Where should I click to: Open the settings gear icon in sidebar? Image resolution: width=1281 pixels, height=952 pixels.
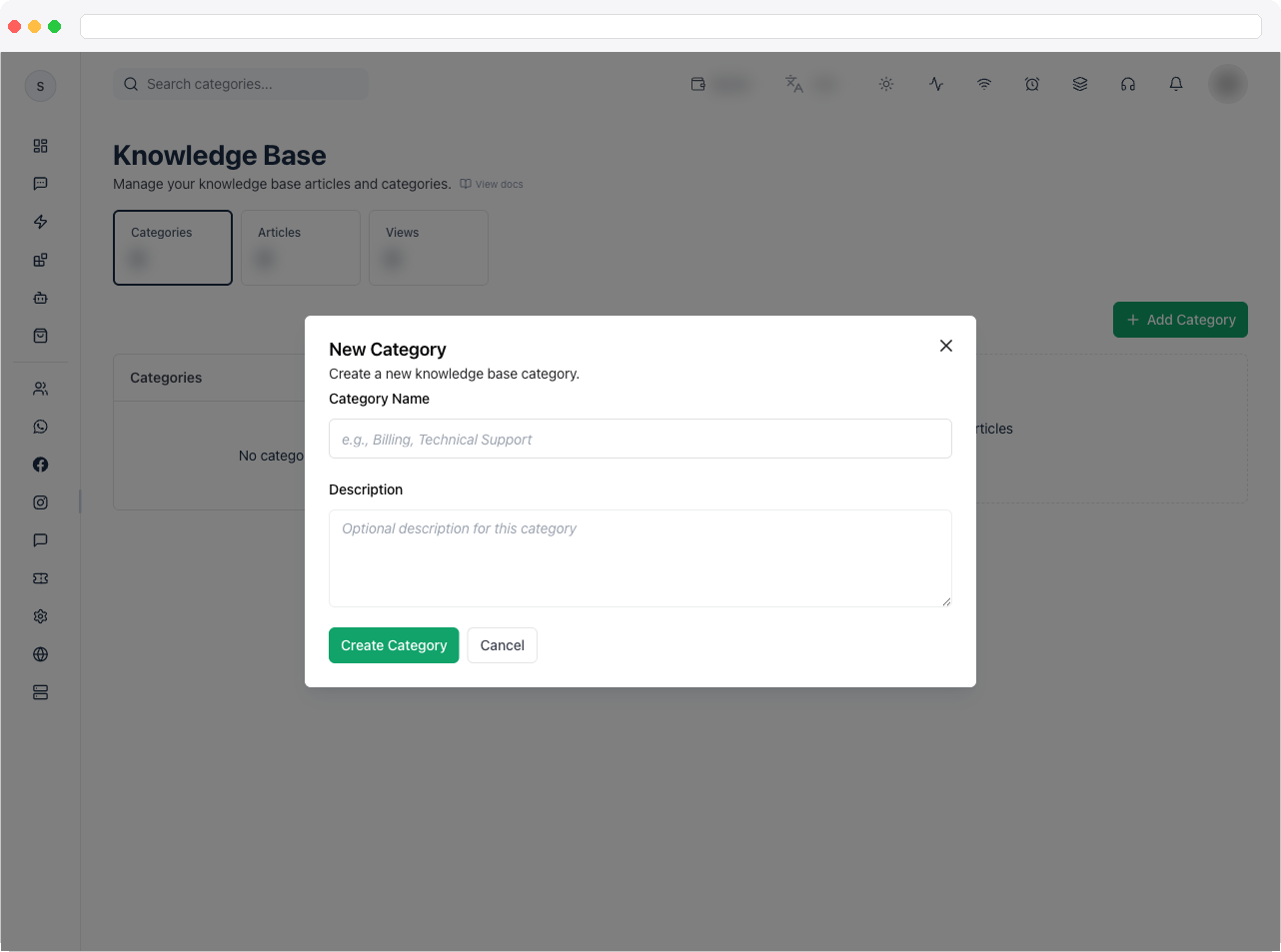point(40,616)
